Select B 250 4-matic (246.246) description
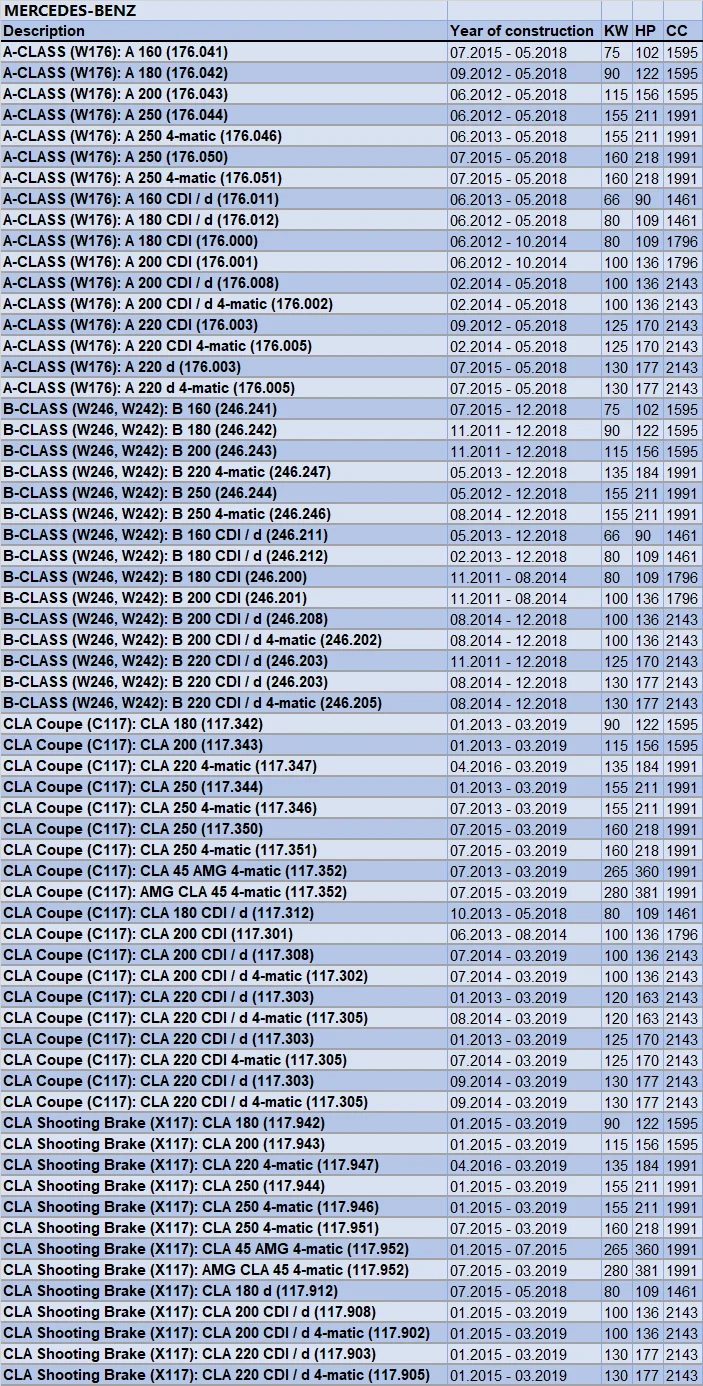703x1386 pixels. click(223, 514)
